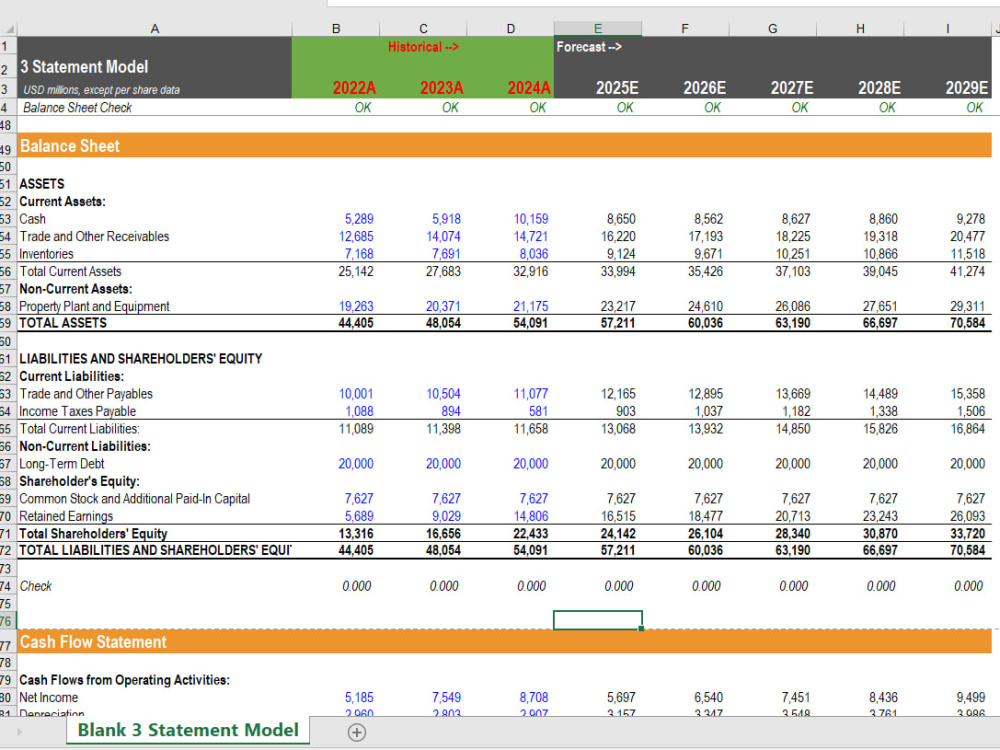This screenshot has width=1000, height=750.
Task: Click the Retained Earnings row label
Action: pyautogui.click(x=66, y=516)
